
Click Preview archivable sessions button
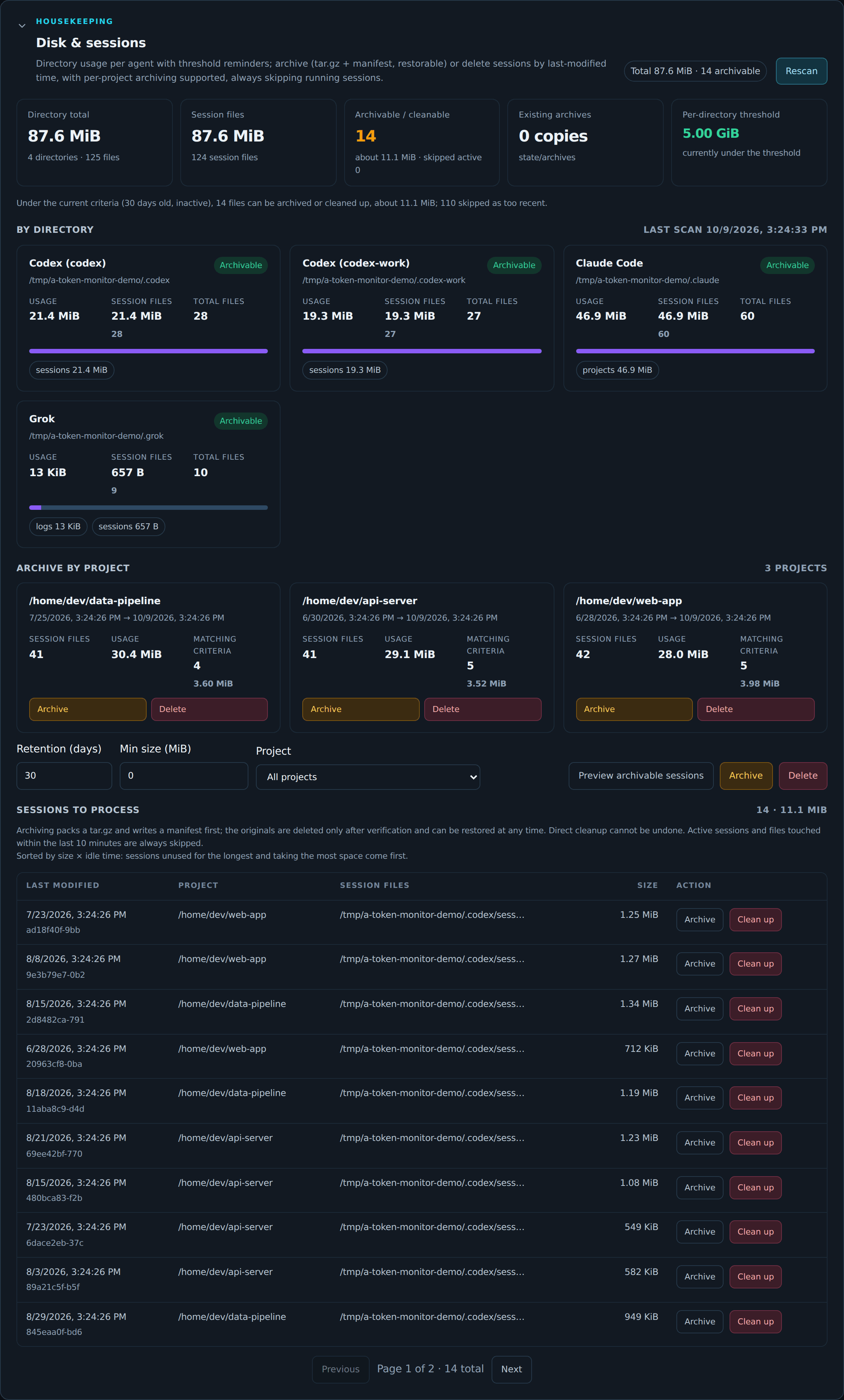click(640, 776)
